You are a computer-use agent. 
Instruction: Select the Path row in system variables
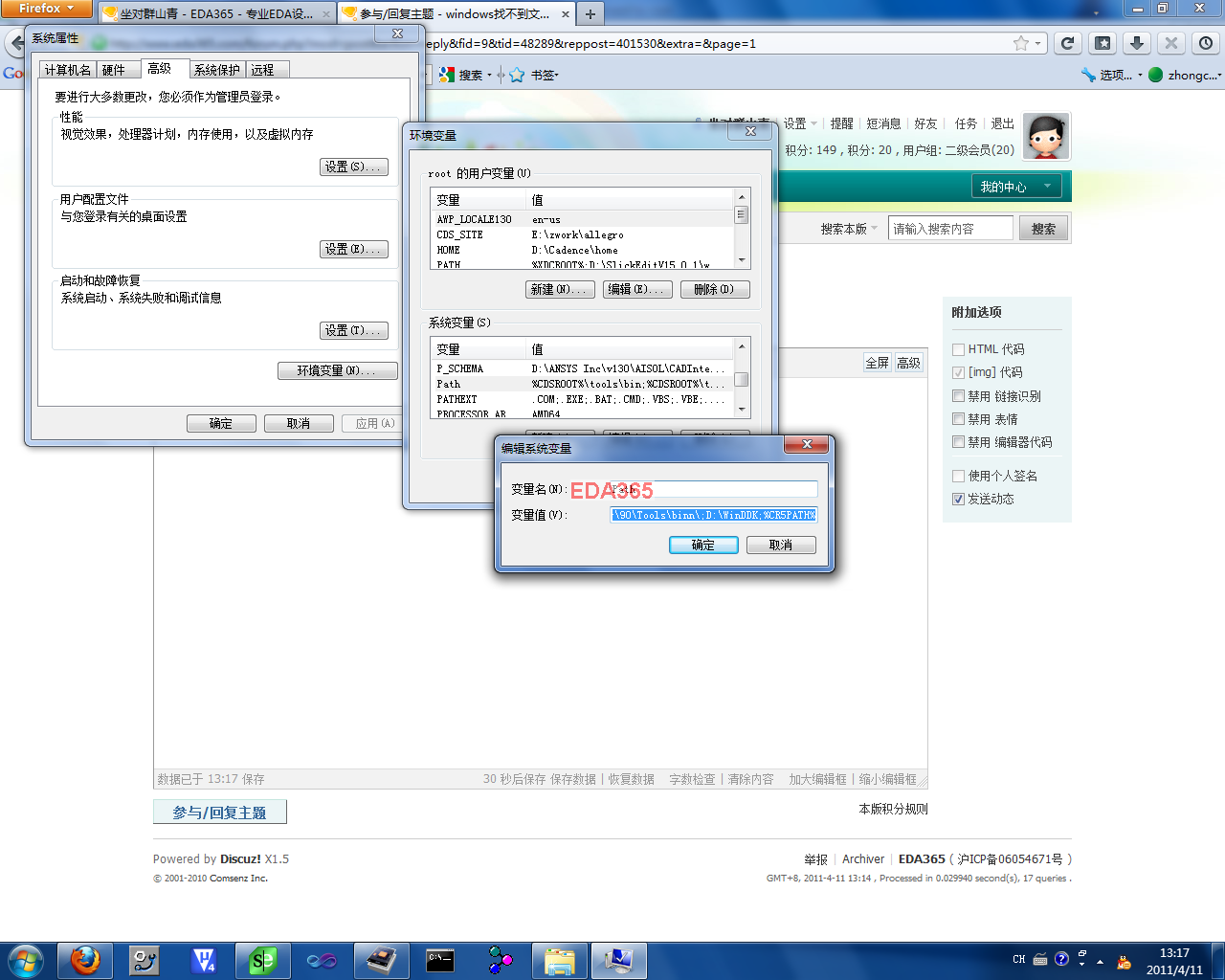click(582, 384)
